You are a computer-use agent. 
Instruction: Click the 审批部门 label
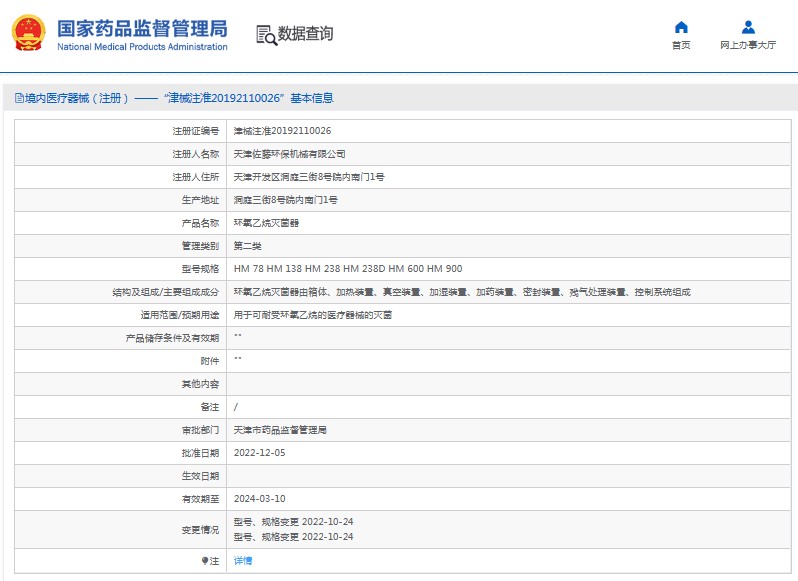(x=201, y=430)
